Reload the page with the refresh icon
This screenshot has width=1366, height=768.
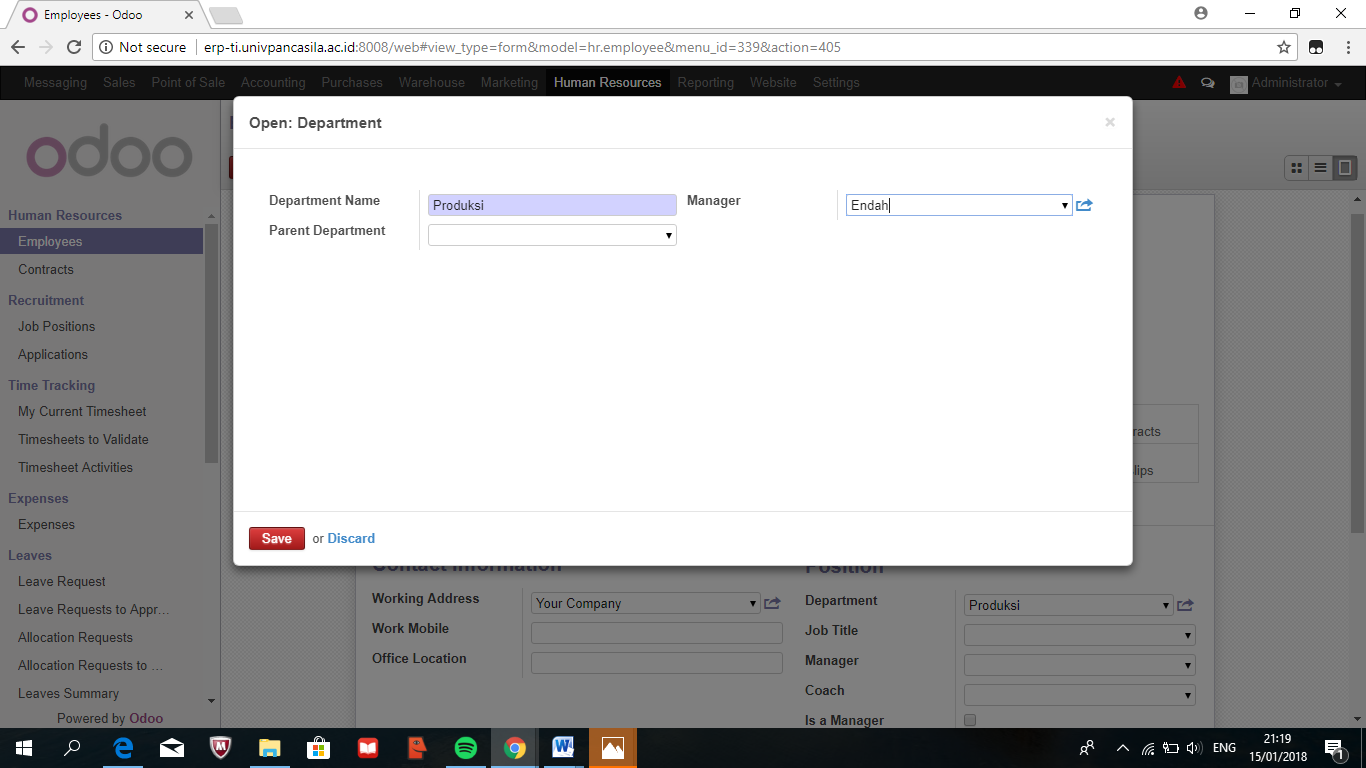[x=73, y=47]
